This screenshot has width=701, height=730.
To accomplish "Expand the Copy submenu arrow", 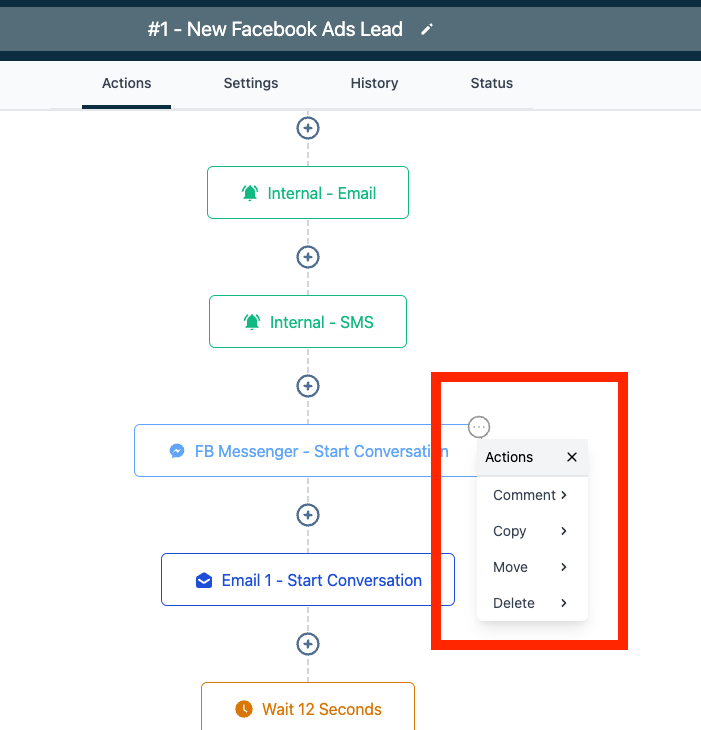I will (x=564, y=531).
